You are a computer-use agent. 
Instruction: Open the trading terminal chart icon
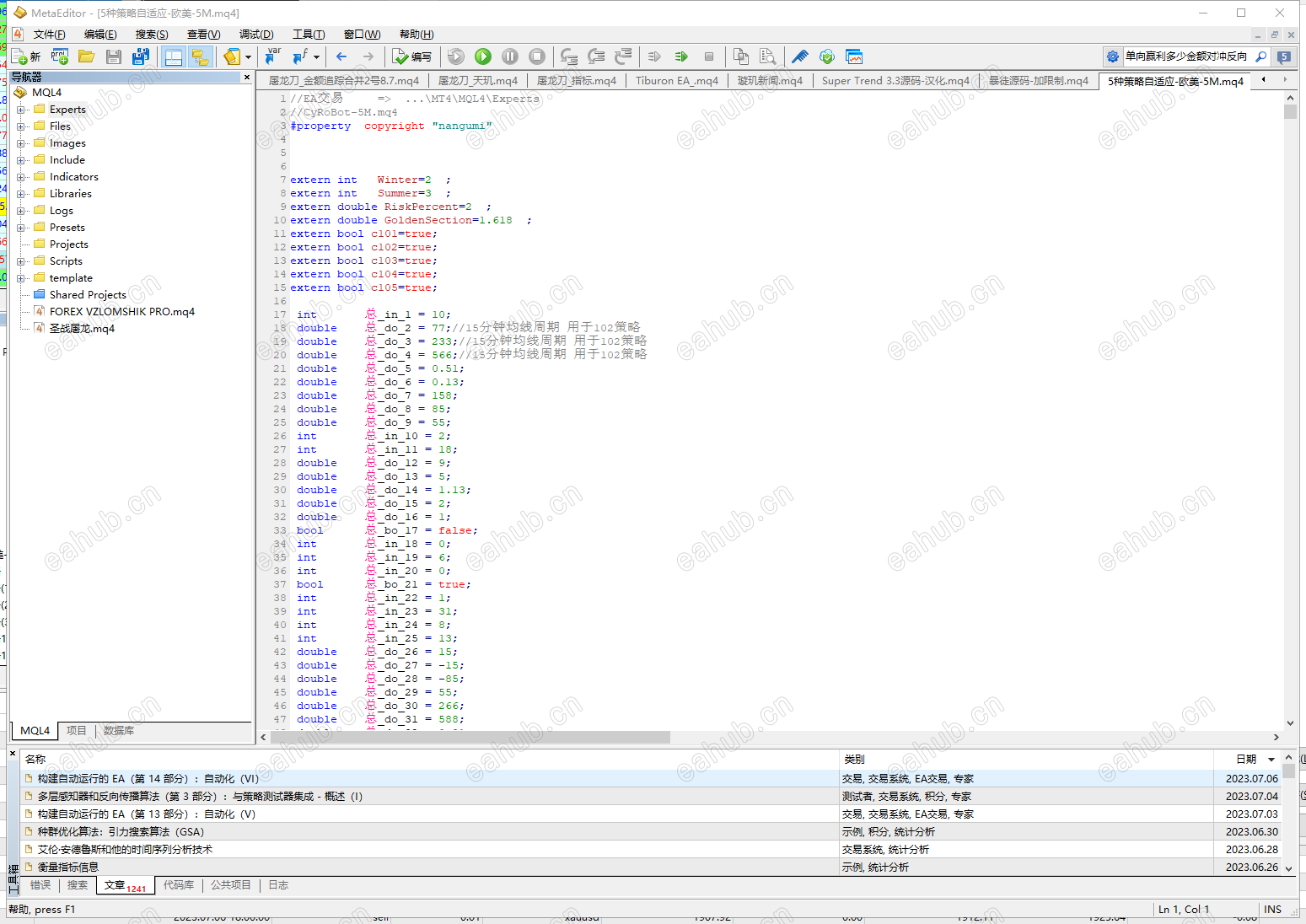(x=854, y=56)
